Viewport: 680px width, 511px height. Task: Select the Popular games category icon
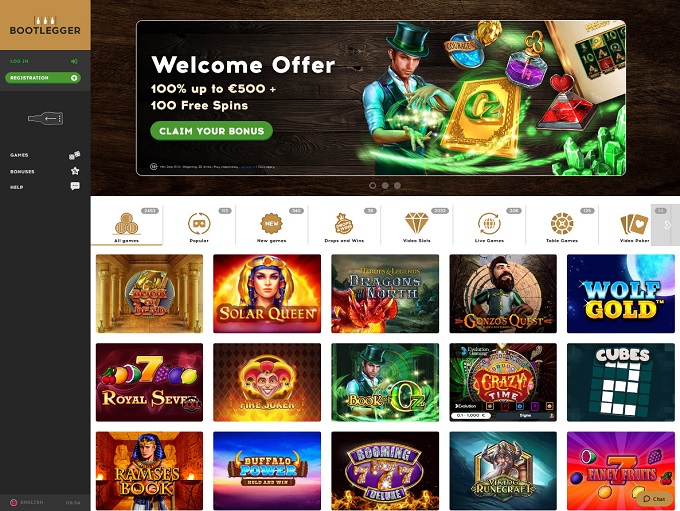199,224
